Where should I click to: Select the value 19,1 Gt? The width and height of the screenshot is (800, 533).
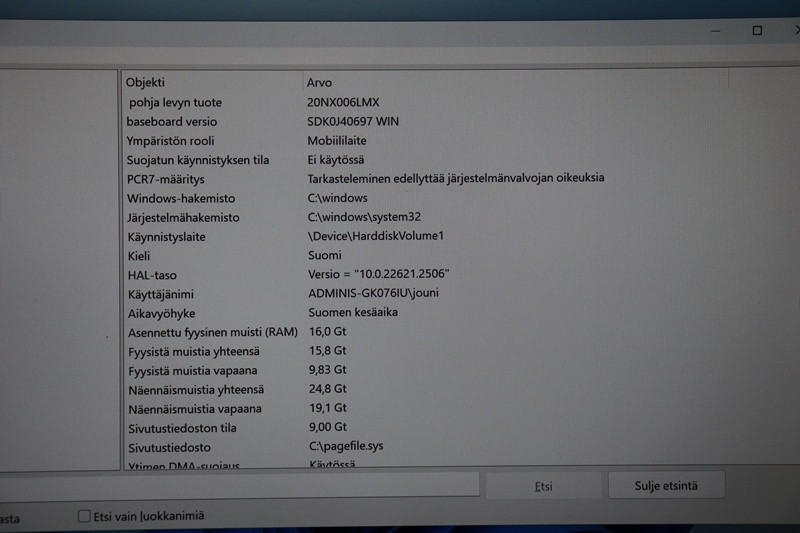tap(328, 408)
